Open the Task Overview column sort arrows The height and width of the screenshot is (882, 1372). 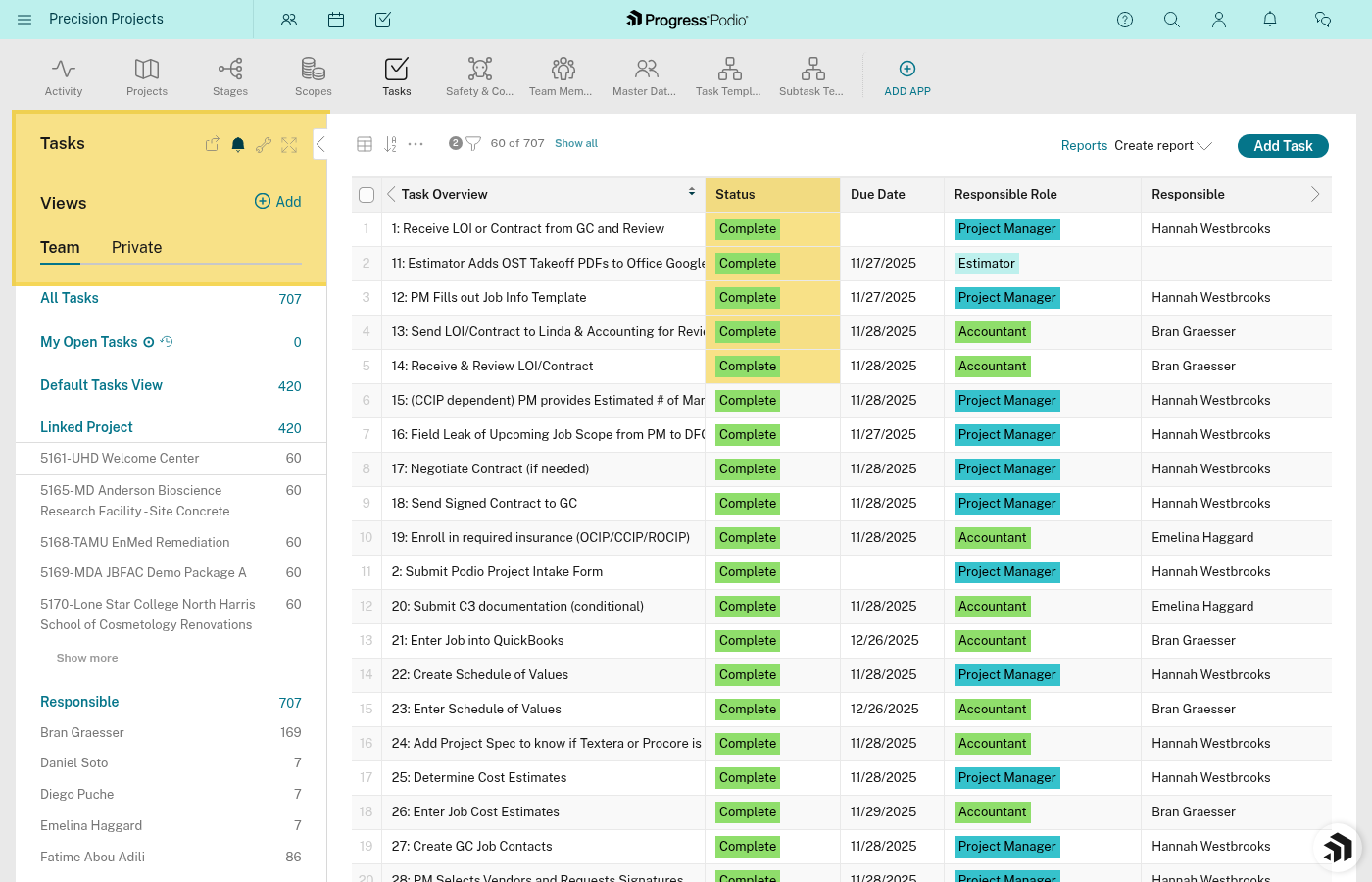(x=692, y=192)
